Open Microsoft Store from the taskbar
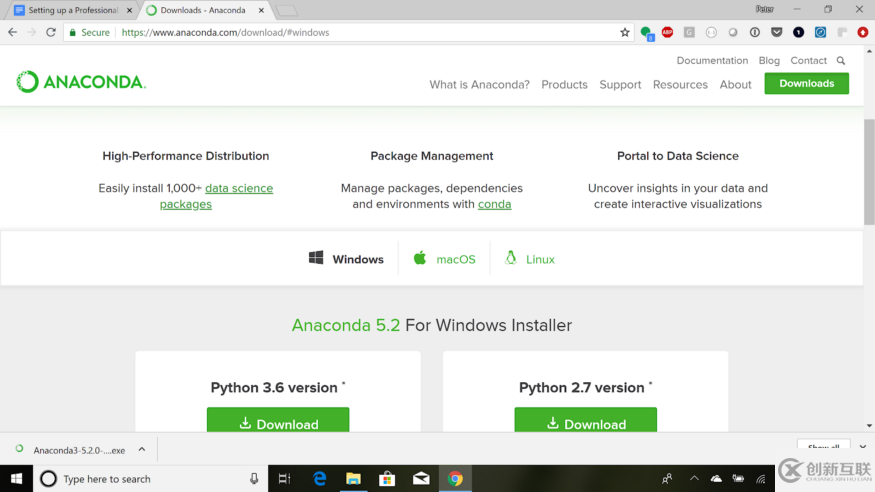875x492 pixels. pyautogui.click(x=387, y=479)
